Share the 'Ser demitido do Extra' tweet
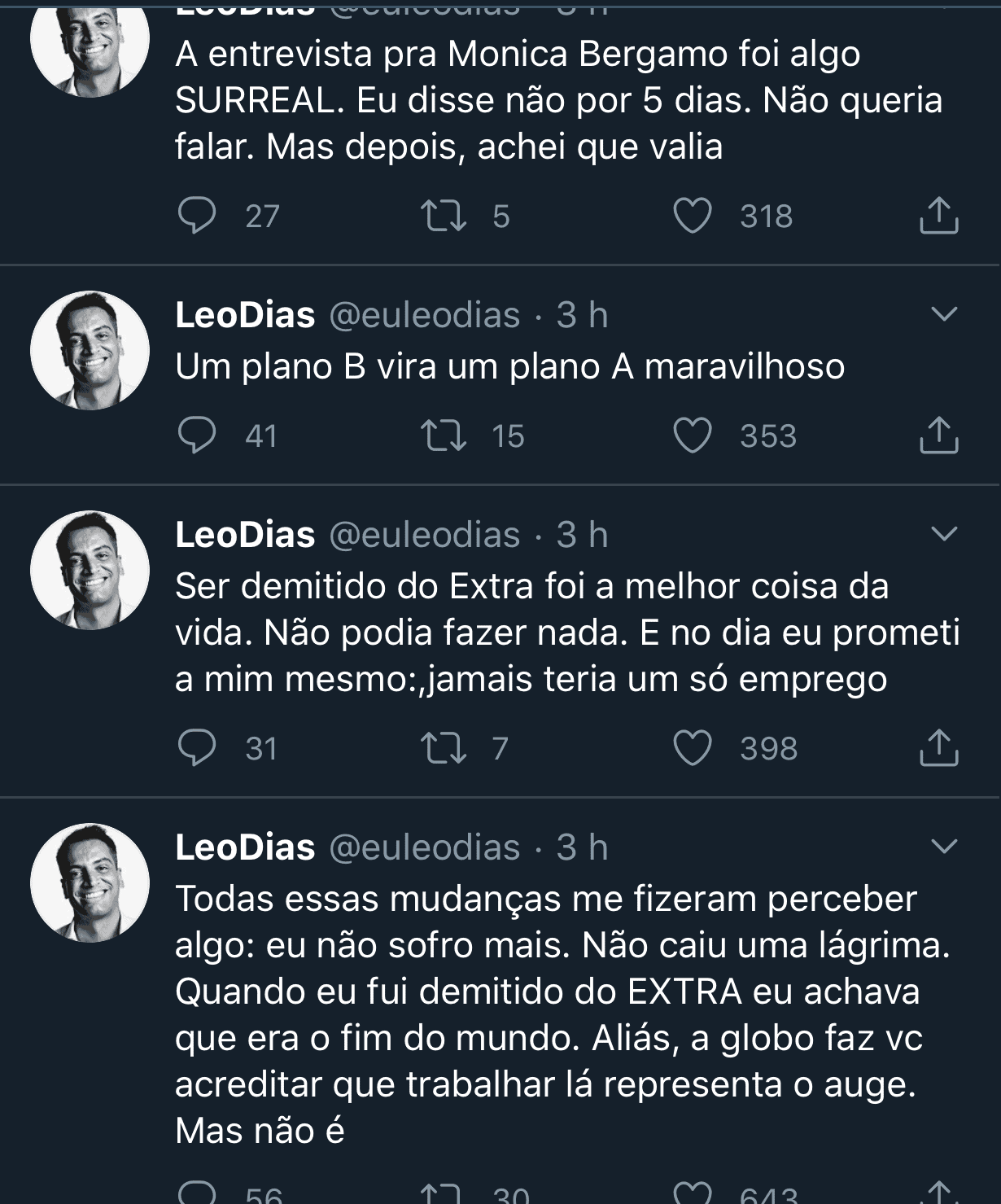 [938, 748]
